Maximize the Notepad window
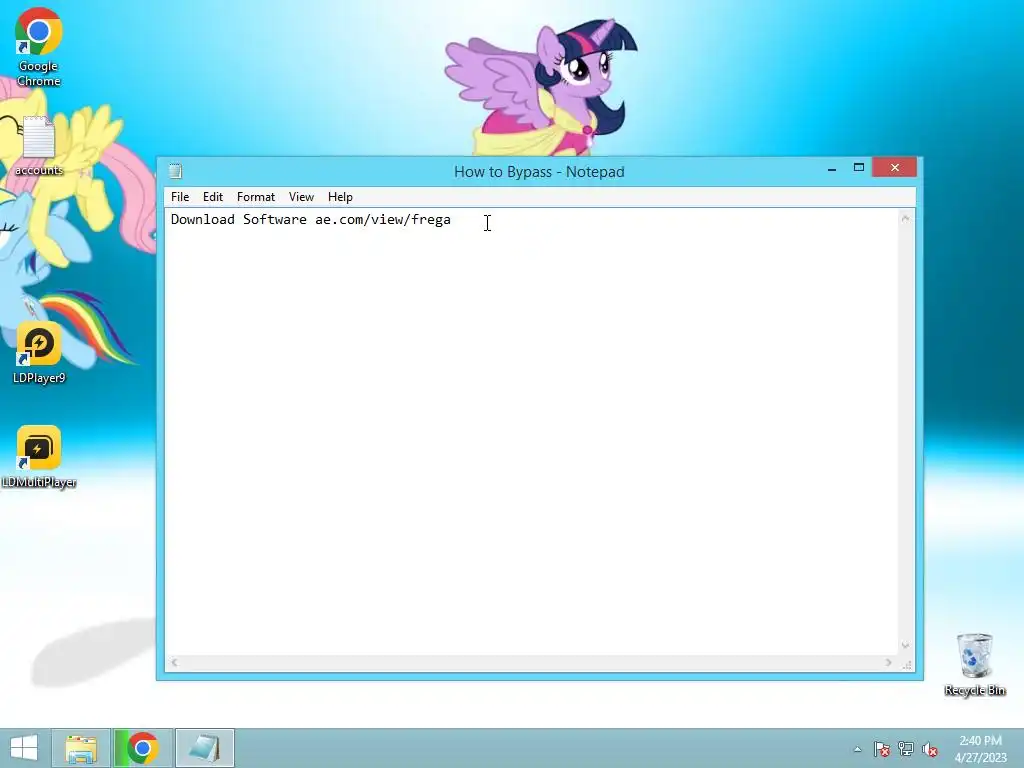The image size is (1024, 768). [x=859, y=168]
